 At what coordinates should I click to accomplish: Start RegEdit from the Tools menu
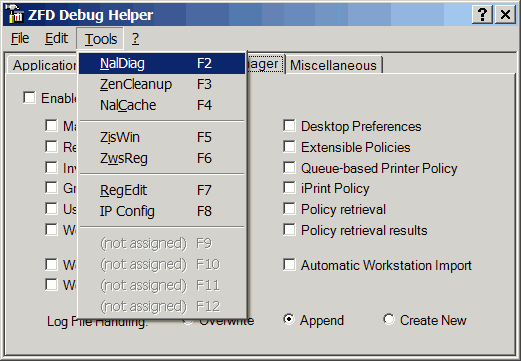tap(162, 190)
